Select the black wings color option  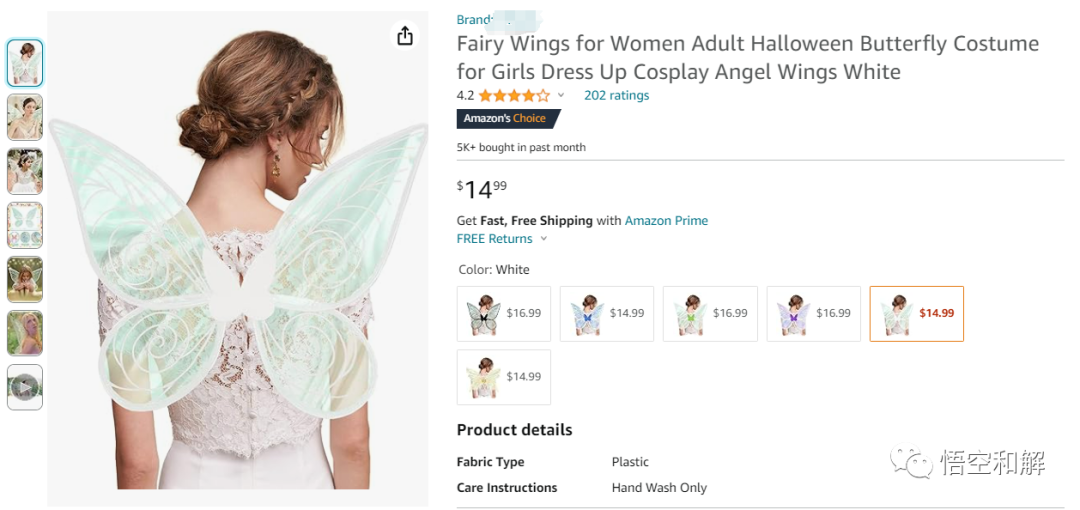click(503, 314)
